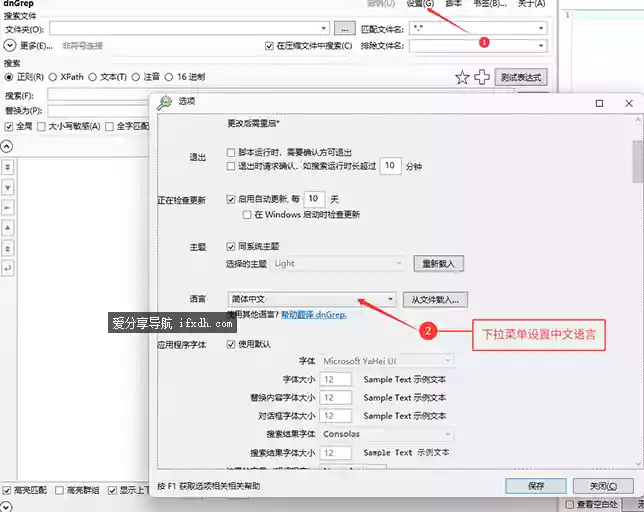Toggle 启用自动更新 checkbox
This screenshot has height=512, width=644.
tap(231, 199)
